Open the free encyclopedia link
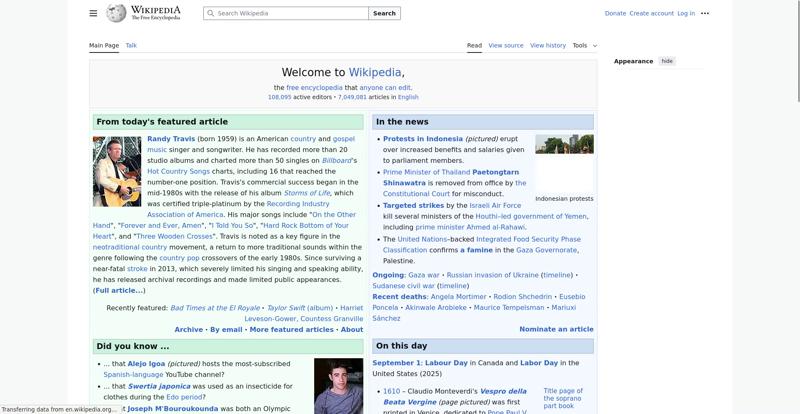800x414 pixels. [x=314, y=88]
